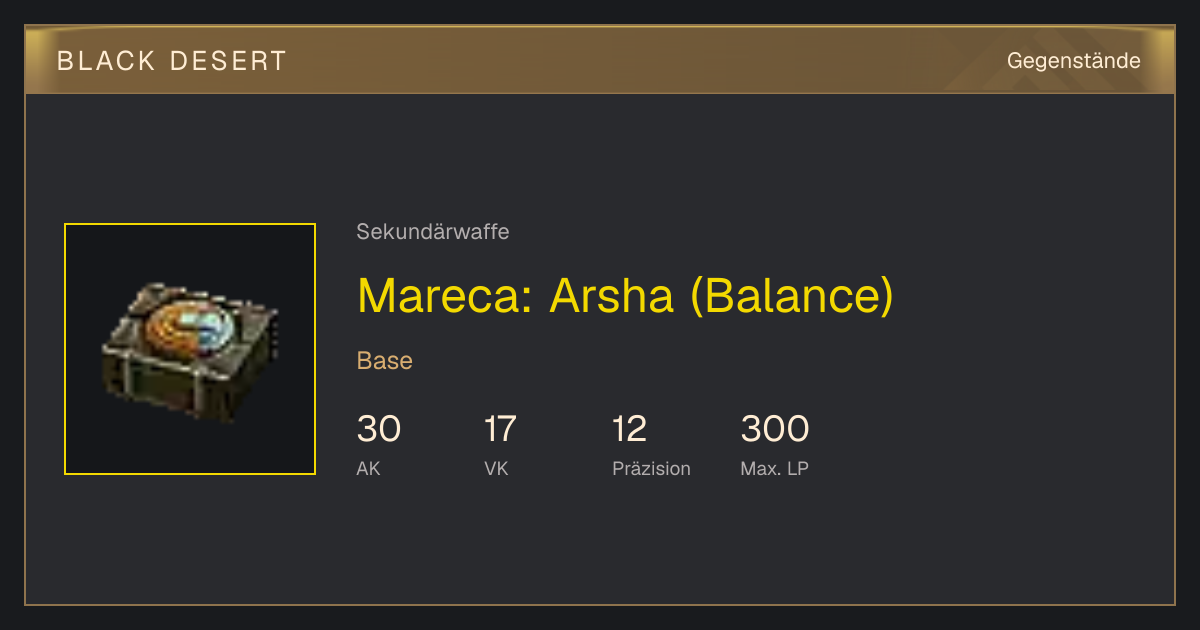Click the AK value 30

tap(379, 429)
